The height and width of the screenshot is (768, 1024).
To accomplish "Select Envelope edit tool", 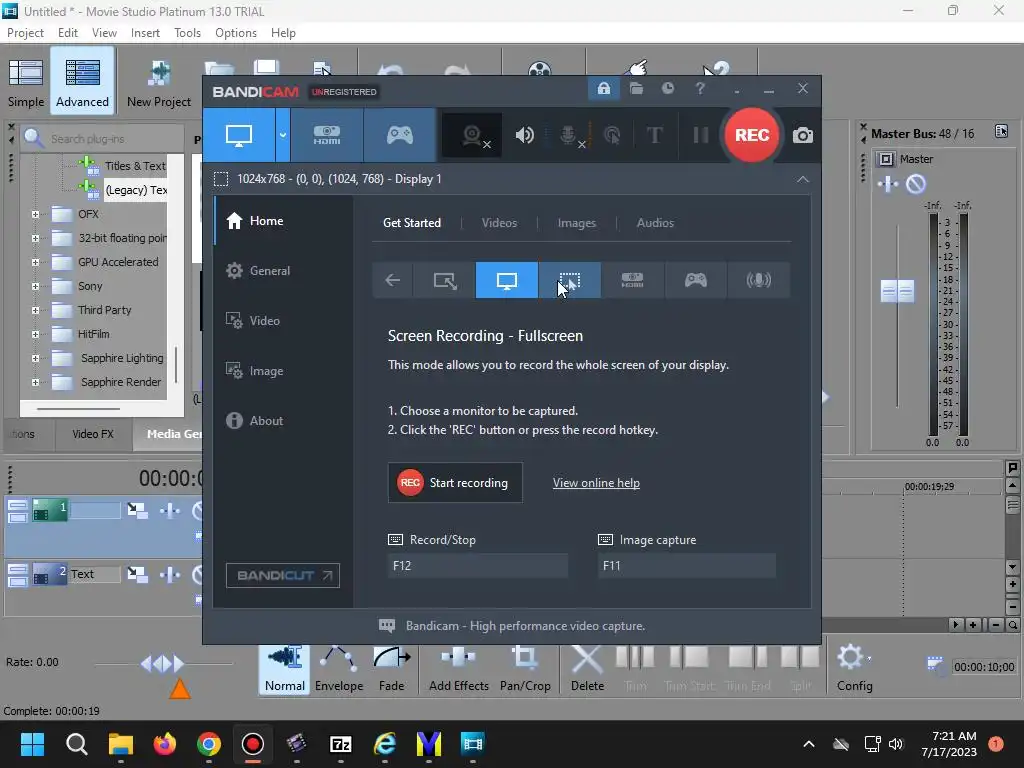I will (x=339, y=669).
